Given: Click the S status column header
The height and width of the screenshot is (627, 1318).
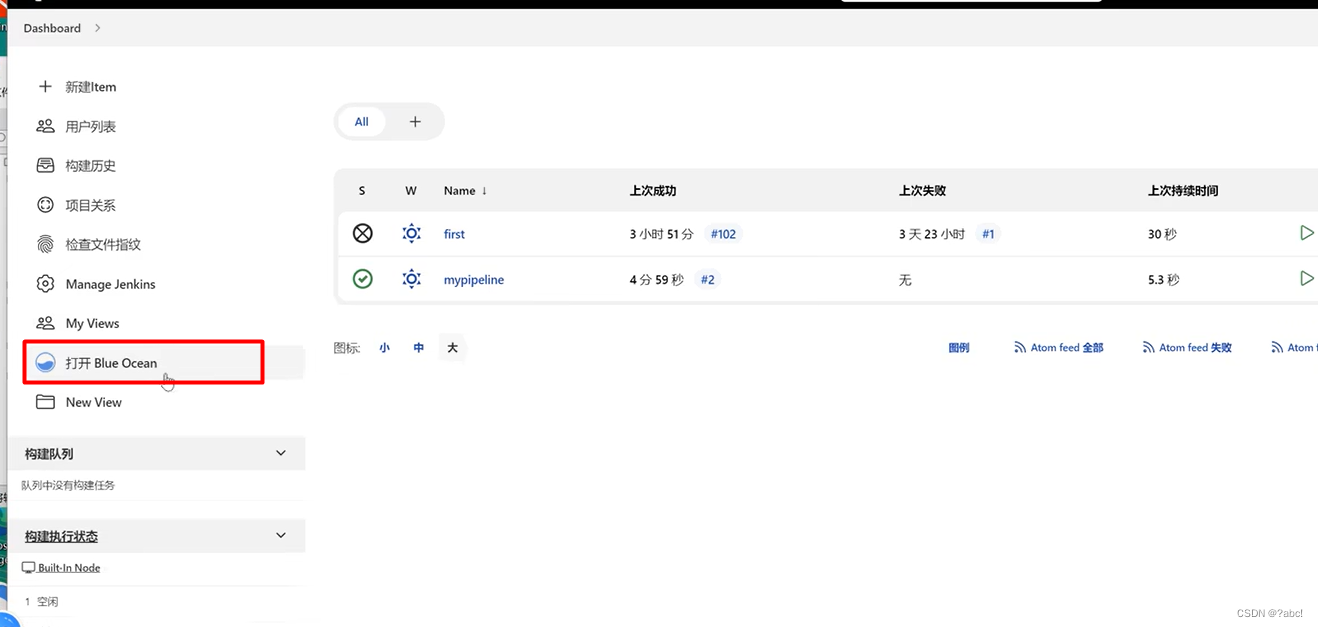Looking at the screenshot, I should coord(362,190).
